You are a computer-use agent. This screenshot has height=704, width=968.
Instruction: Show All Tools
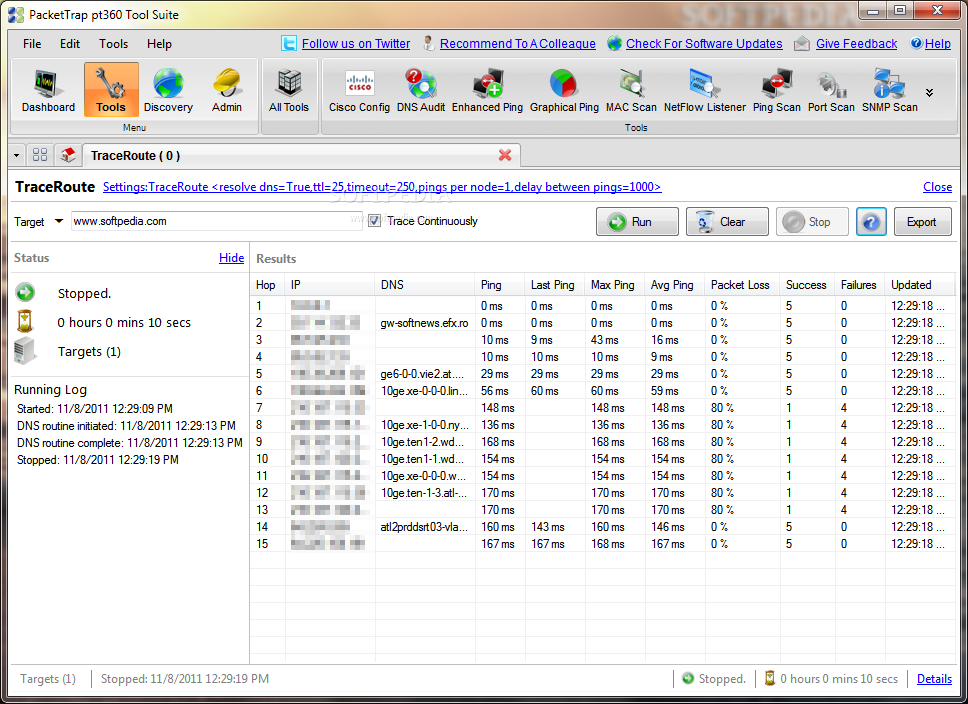pyautogui.click(x=289, y=91)
